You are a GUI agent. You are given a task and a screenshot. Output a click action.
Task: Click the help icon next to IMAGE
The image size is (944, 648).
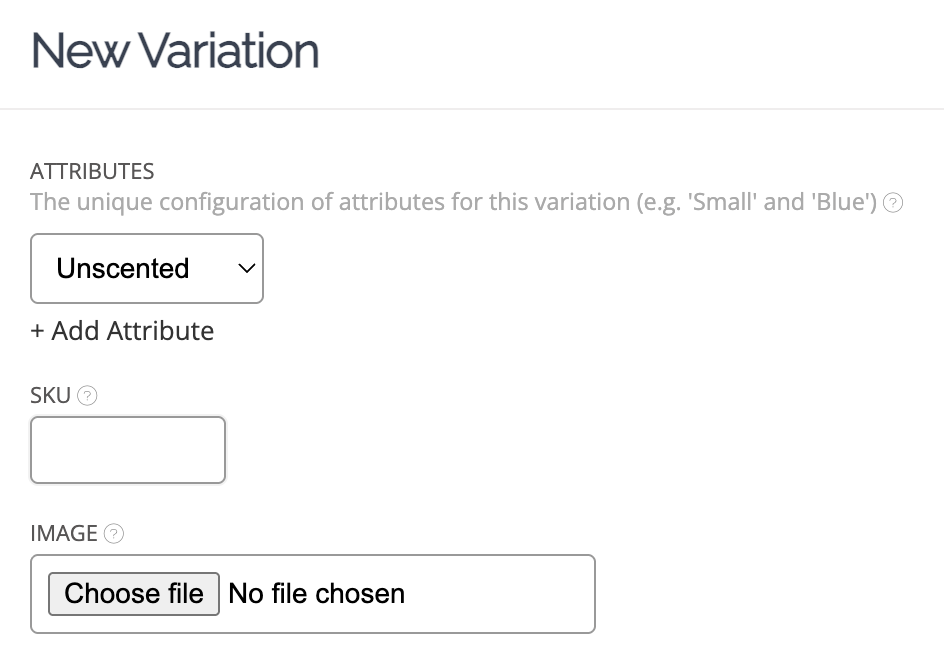click(x=114, y=534)
